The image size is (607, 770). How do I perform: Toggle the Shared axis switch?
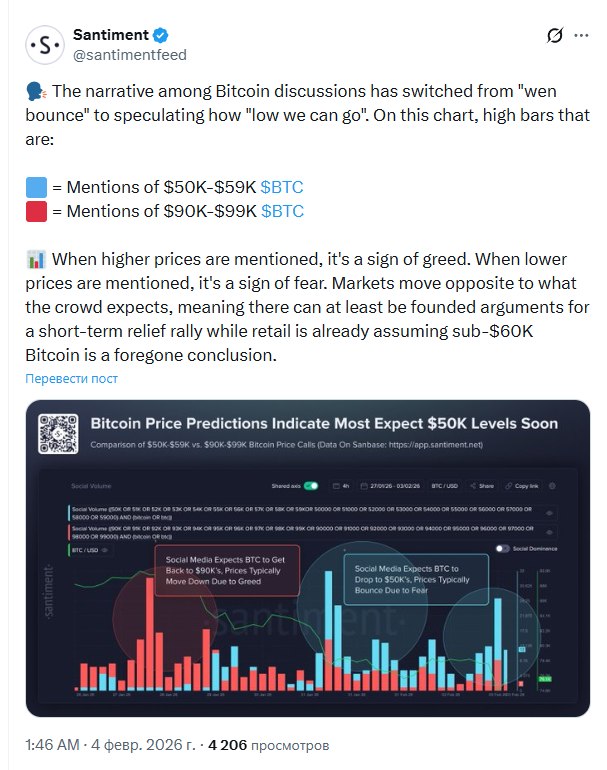point(310,486)
